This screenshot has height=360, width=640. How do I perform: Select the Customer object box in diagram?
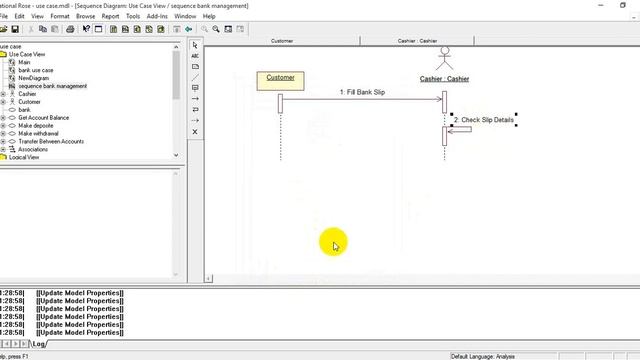pyautogui.click(x=280, y=81)
